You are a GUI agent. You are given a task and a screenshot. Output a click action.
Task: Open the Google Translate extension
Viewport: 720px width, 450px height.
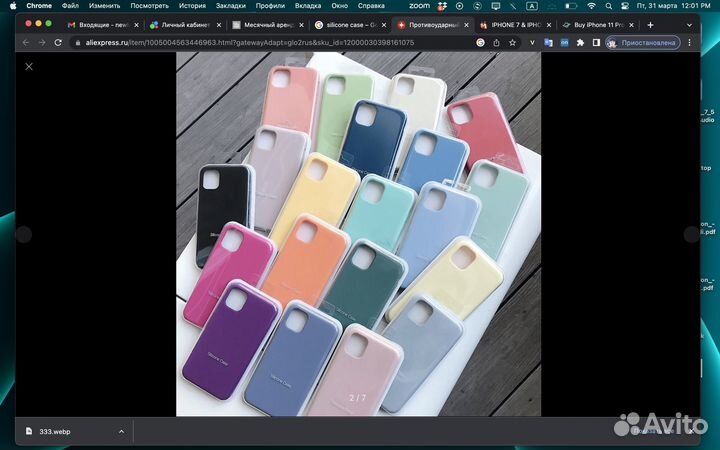548,43
